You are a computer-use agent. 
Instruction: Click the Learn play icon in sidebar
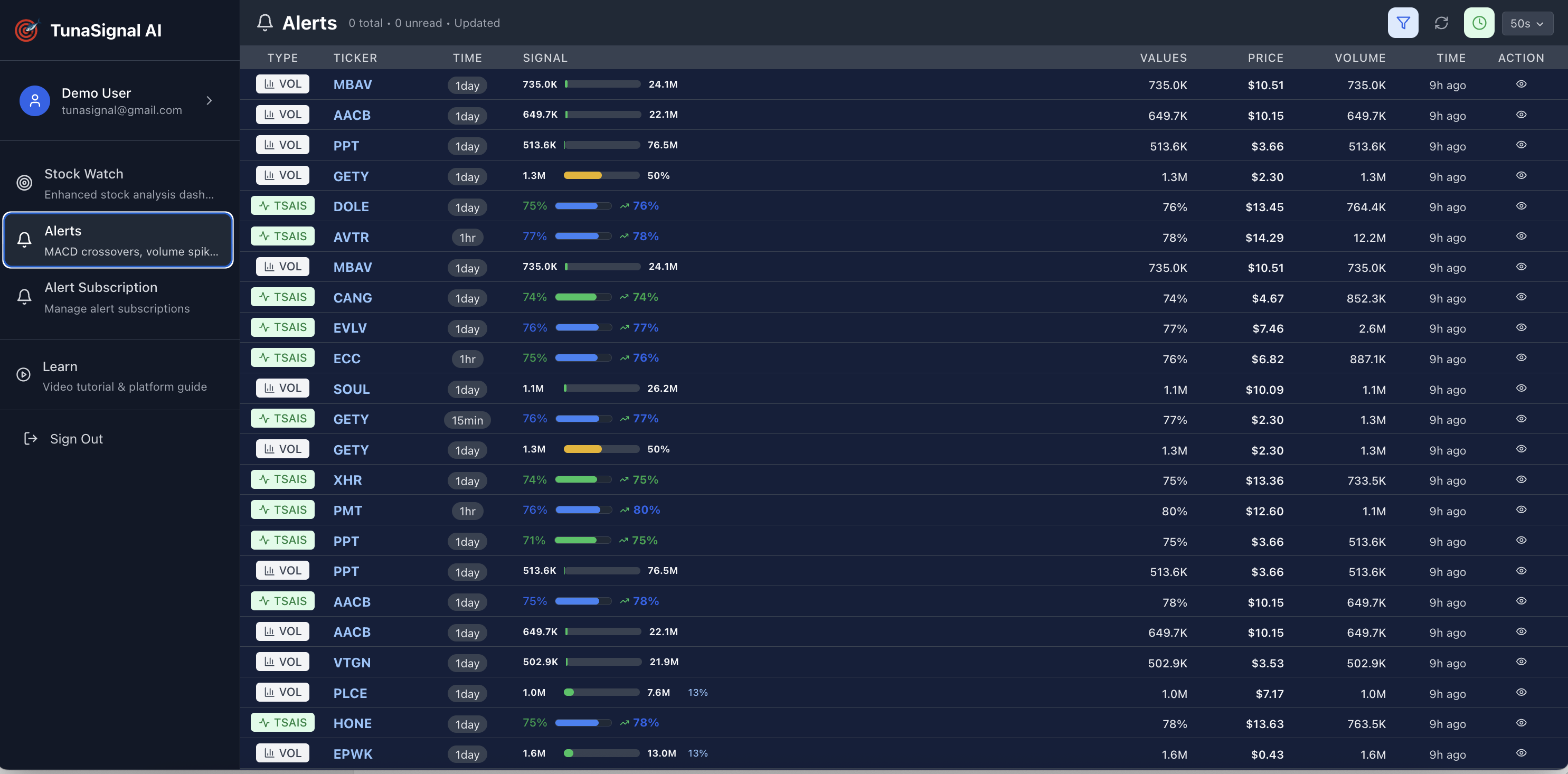24,375
